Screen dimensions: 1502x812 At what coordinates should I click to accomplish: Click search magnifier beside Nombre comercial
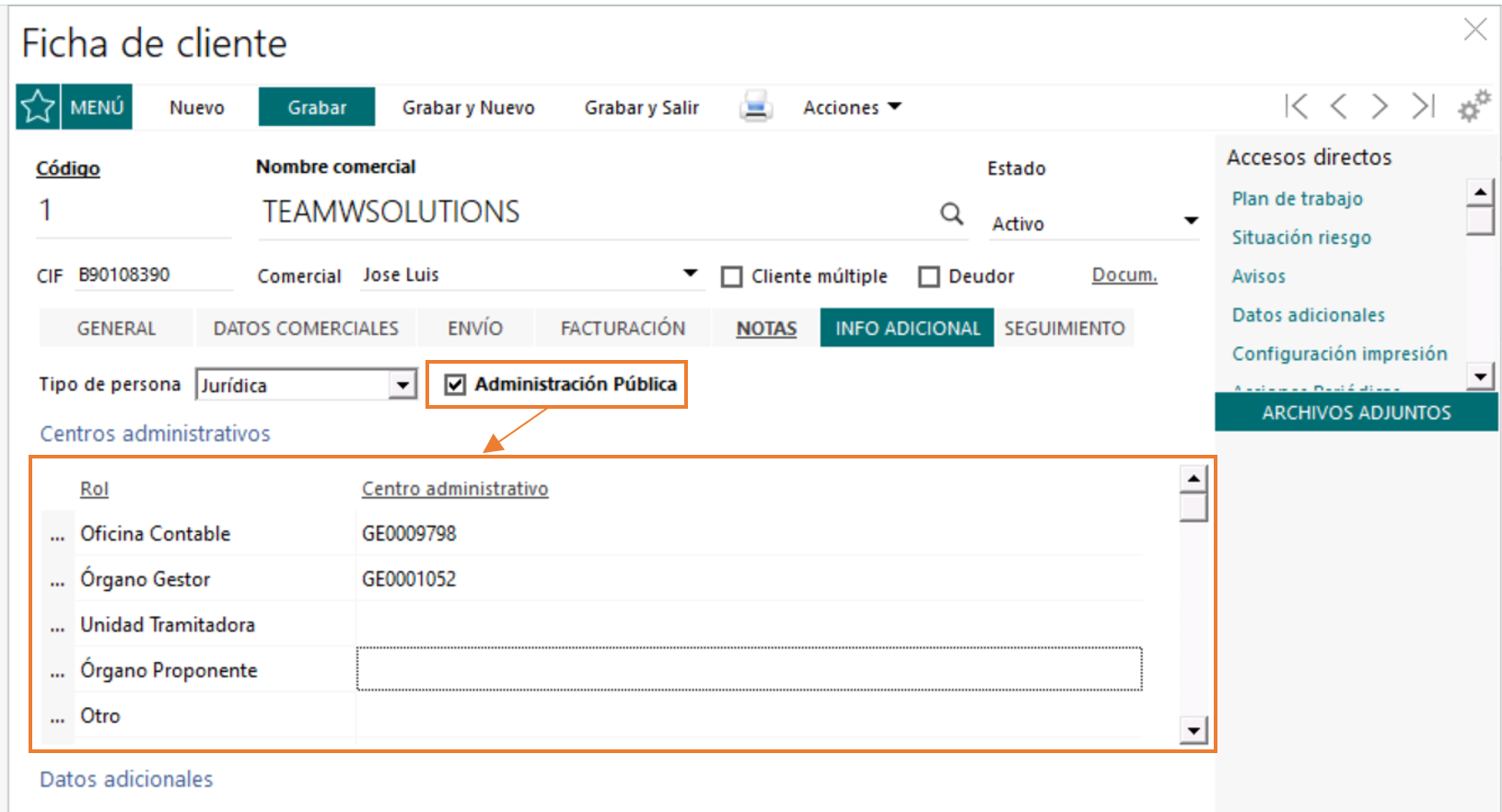[951, 214]
